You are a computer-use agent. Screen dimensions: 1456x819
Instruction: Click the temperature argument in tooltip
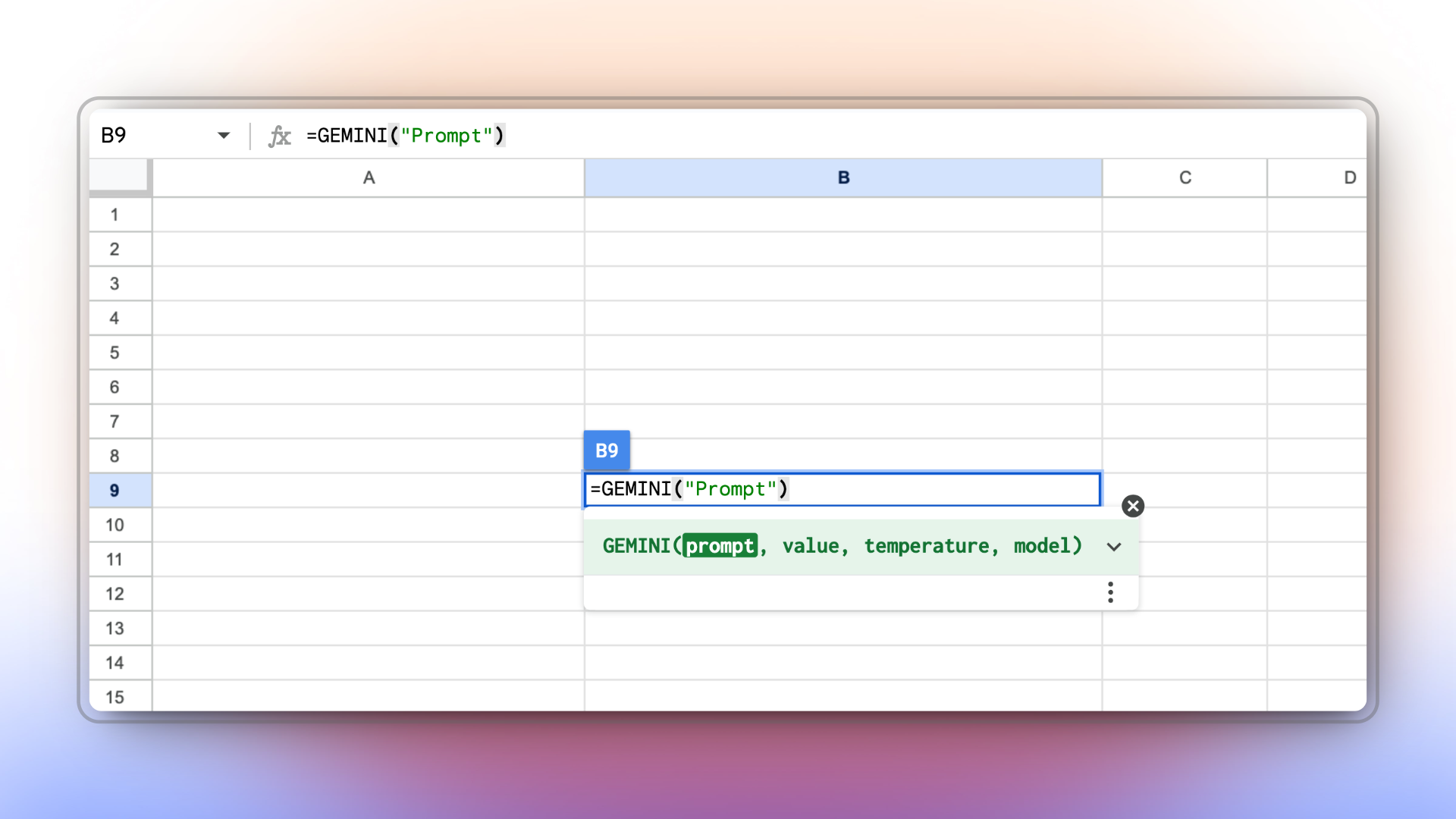click(x=927, y=546)
